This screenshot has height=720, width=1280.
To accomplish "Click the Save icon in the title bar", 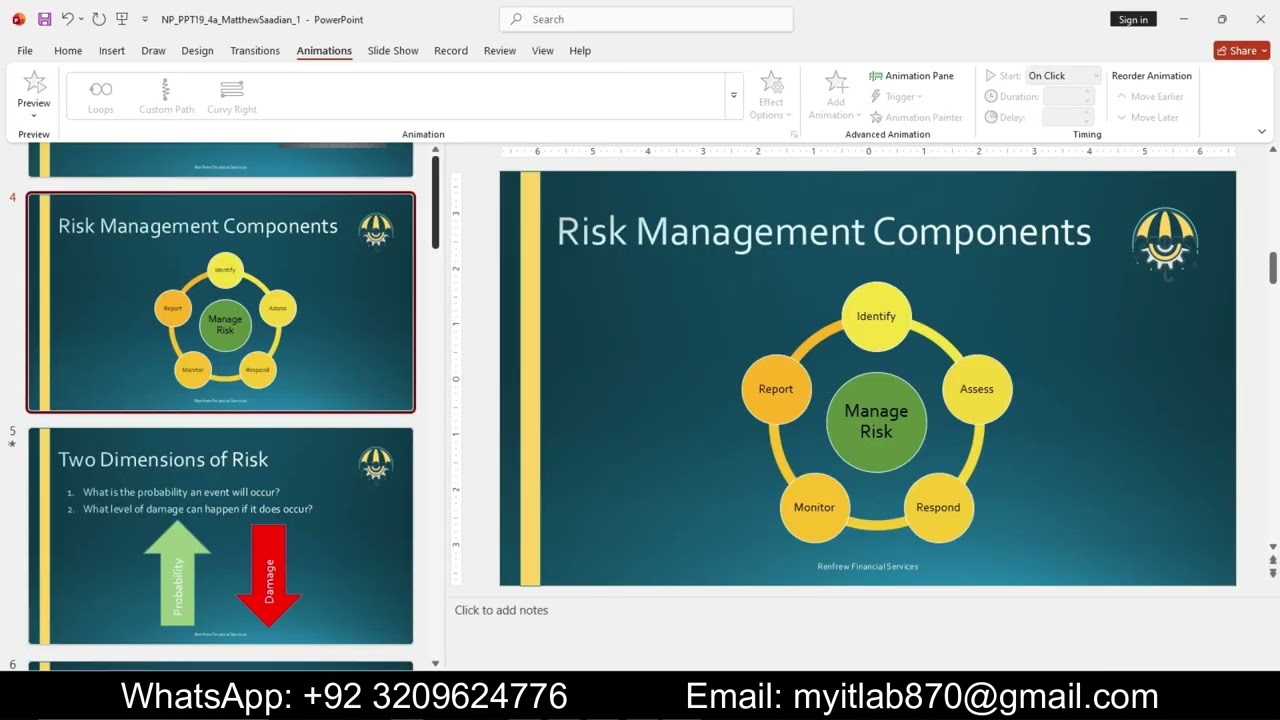I will [x=44, y=19].
